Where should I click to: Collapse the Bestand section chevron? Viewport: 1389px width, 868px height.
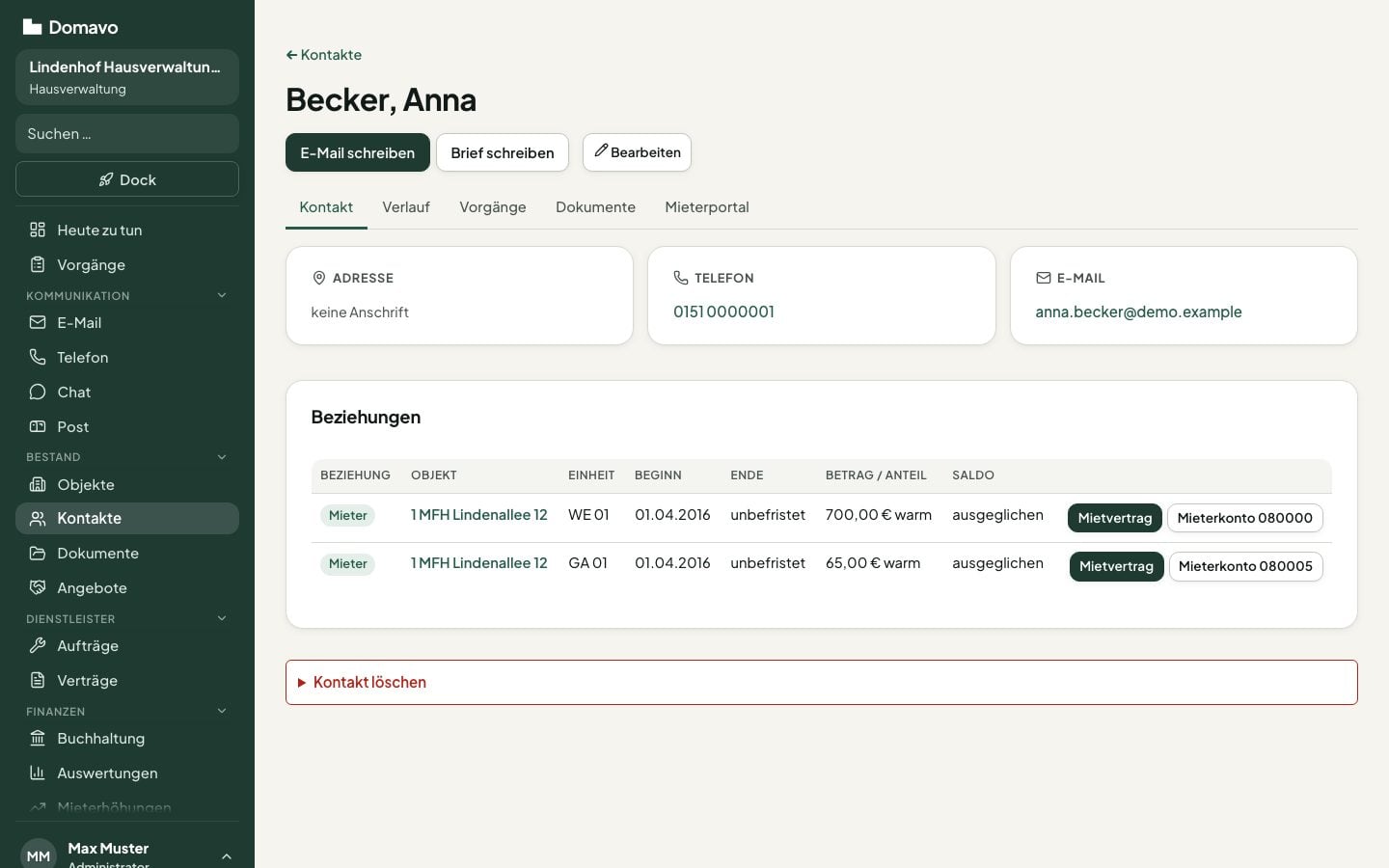tap(222, 457)
